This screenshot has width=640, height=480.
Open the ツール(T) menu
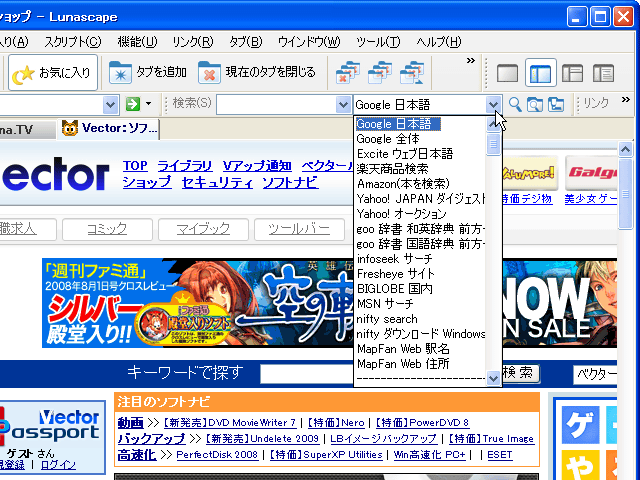pos(378,42)
